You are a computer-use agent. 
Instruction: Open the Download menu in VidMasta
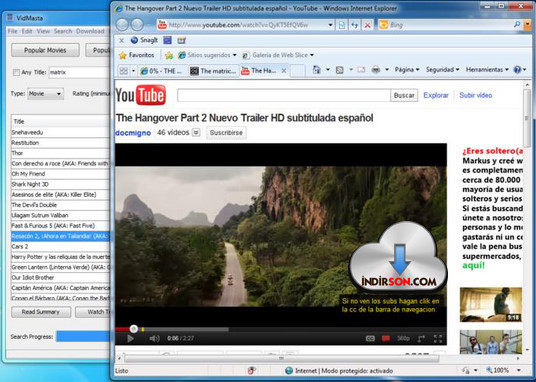click(90, 31)
